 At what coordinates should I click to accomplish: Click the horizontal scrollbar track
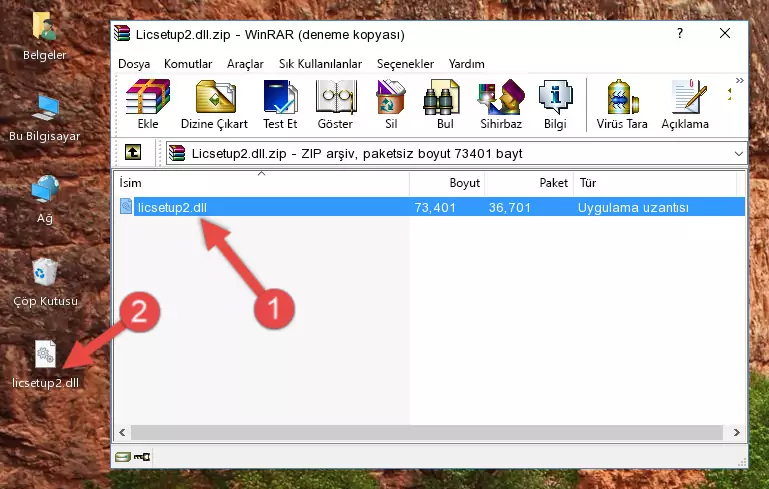(427, 432)
